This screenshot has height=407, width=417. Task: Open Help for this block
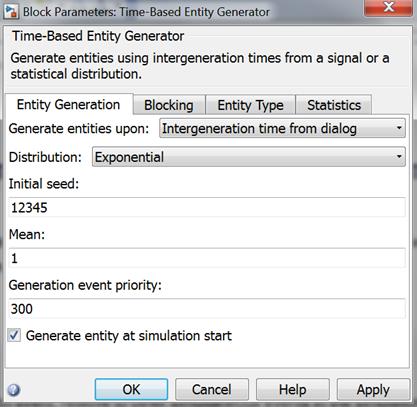click(x=292, y=389)
